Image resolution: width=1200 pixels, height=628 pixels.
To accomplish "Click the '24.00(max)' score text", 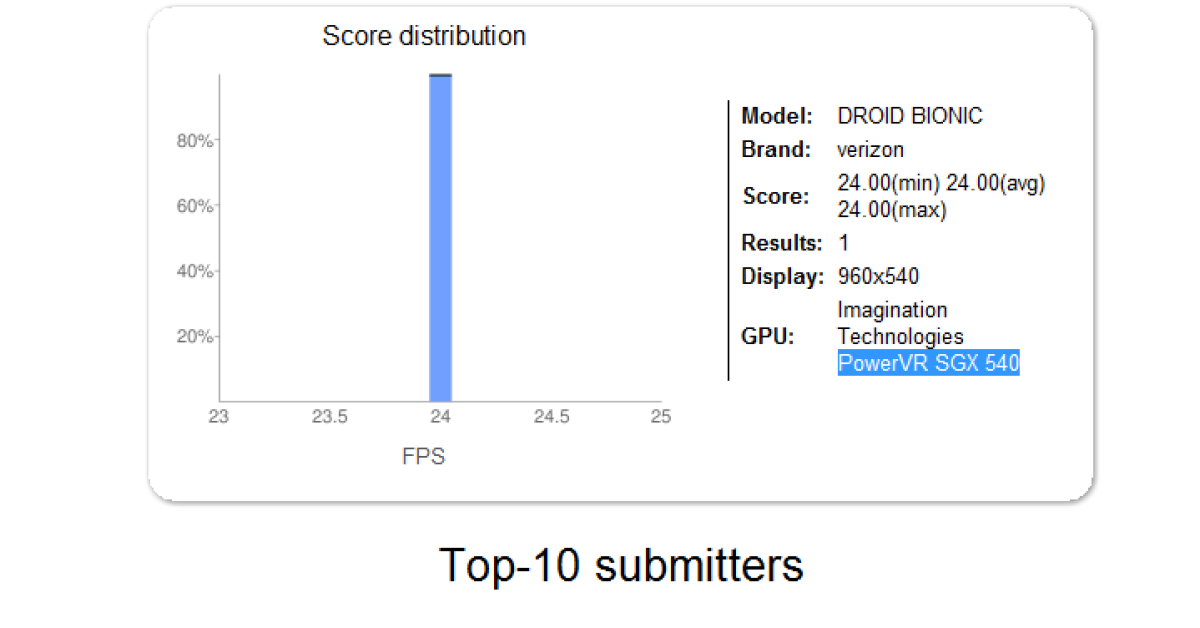I will (x=892, y=210).
